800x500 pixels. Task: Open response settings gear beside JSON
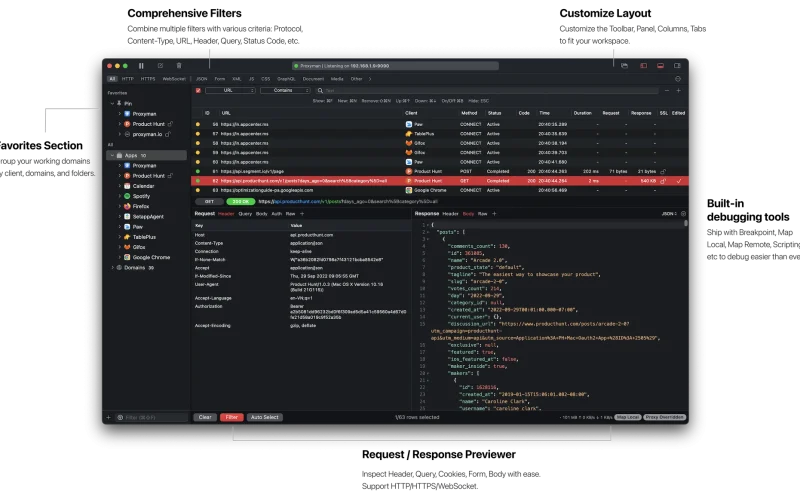tap(683, 214)
